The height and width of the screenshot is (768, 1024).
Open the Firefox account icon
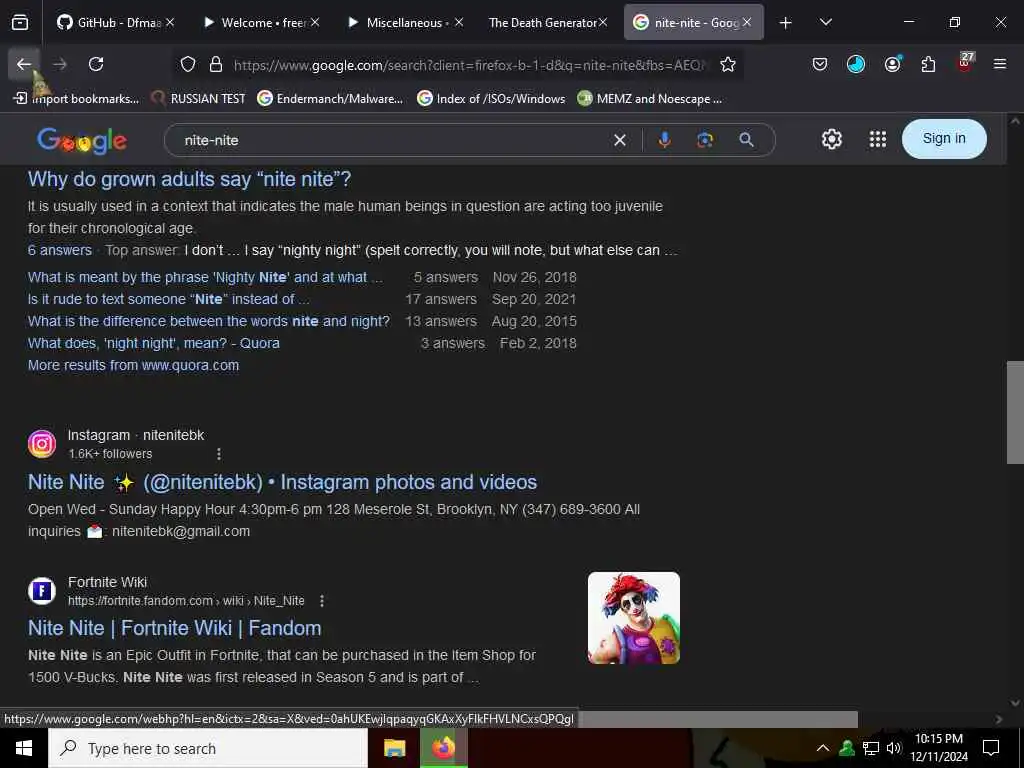click(x=892, y=64)
